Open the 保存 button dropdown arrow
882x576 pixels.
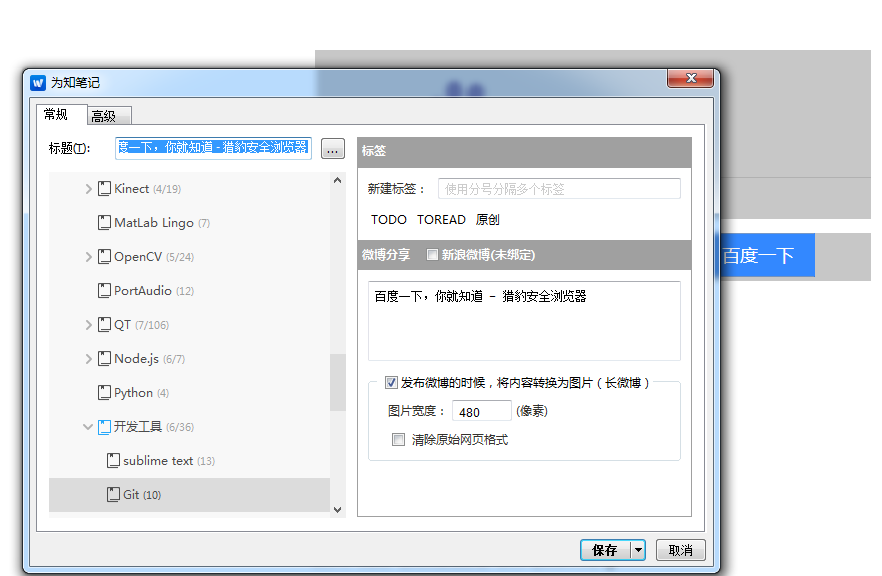(x=638, y=550)
